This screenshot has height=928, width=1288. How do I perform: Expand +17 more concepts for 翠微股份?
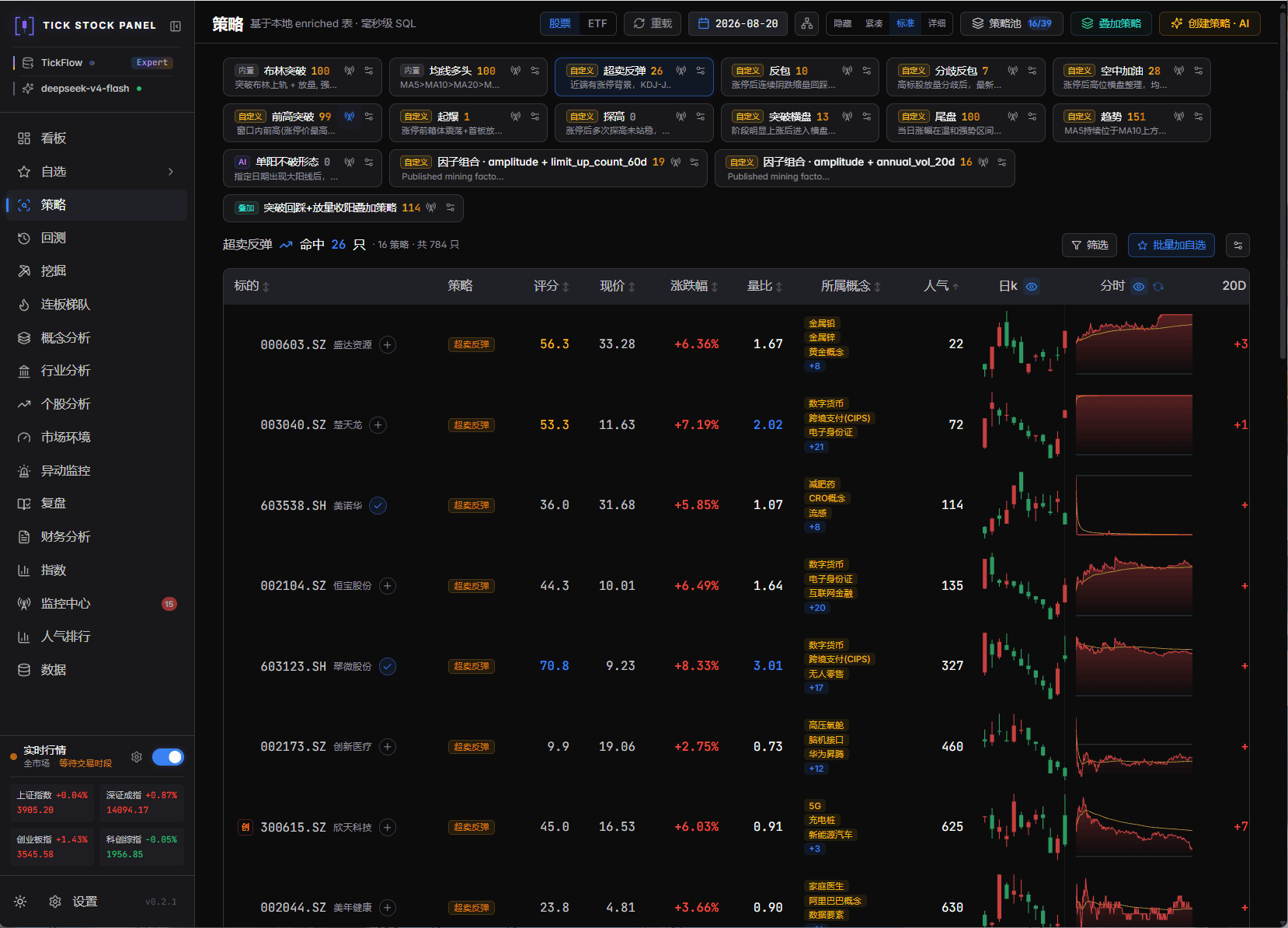(816, 689)
